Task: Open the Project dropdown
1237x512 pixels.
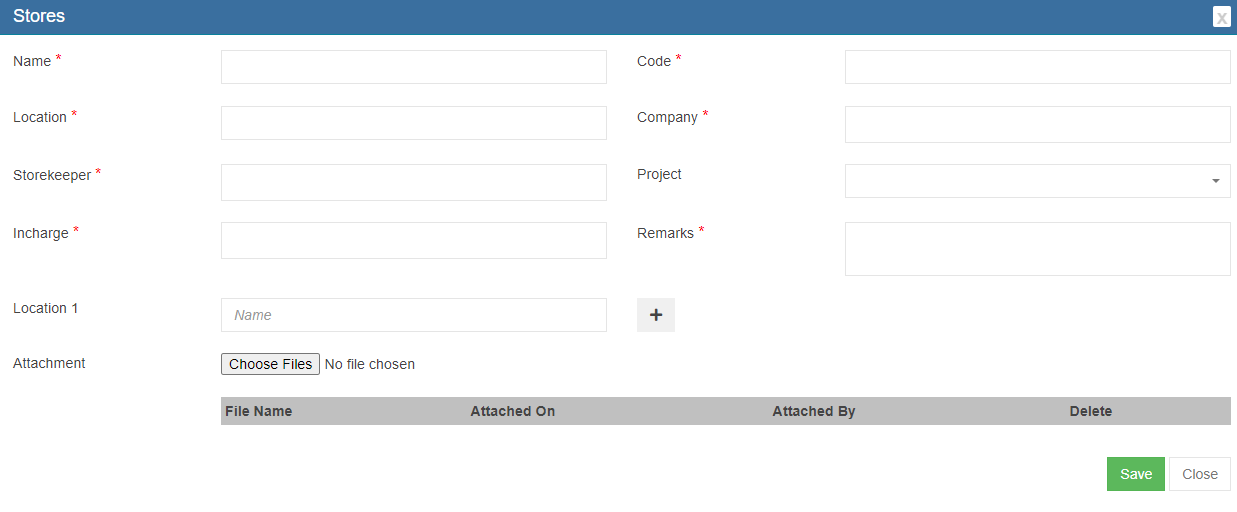Action: (x=1037, y=181)
